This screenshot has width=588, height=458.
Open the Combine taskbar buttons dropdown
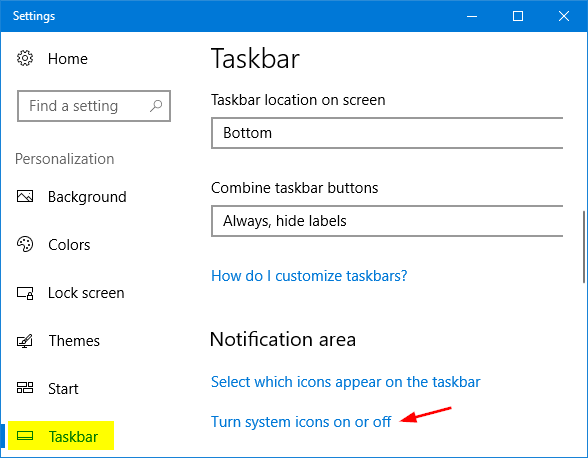[x=387, y=221]
